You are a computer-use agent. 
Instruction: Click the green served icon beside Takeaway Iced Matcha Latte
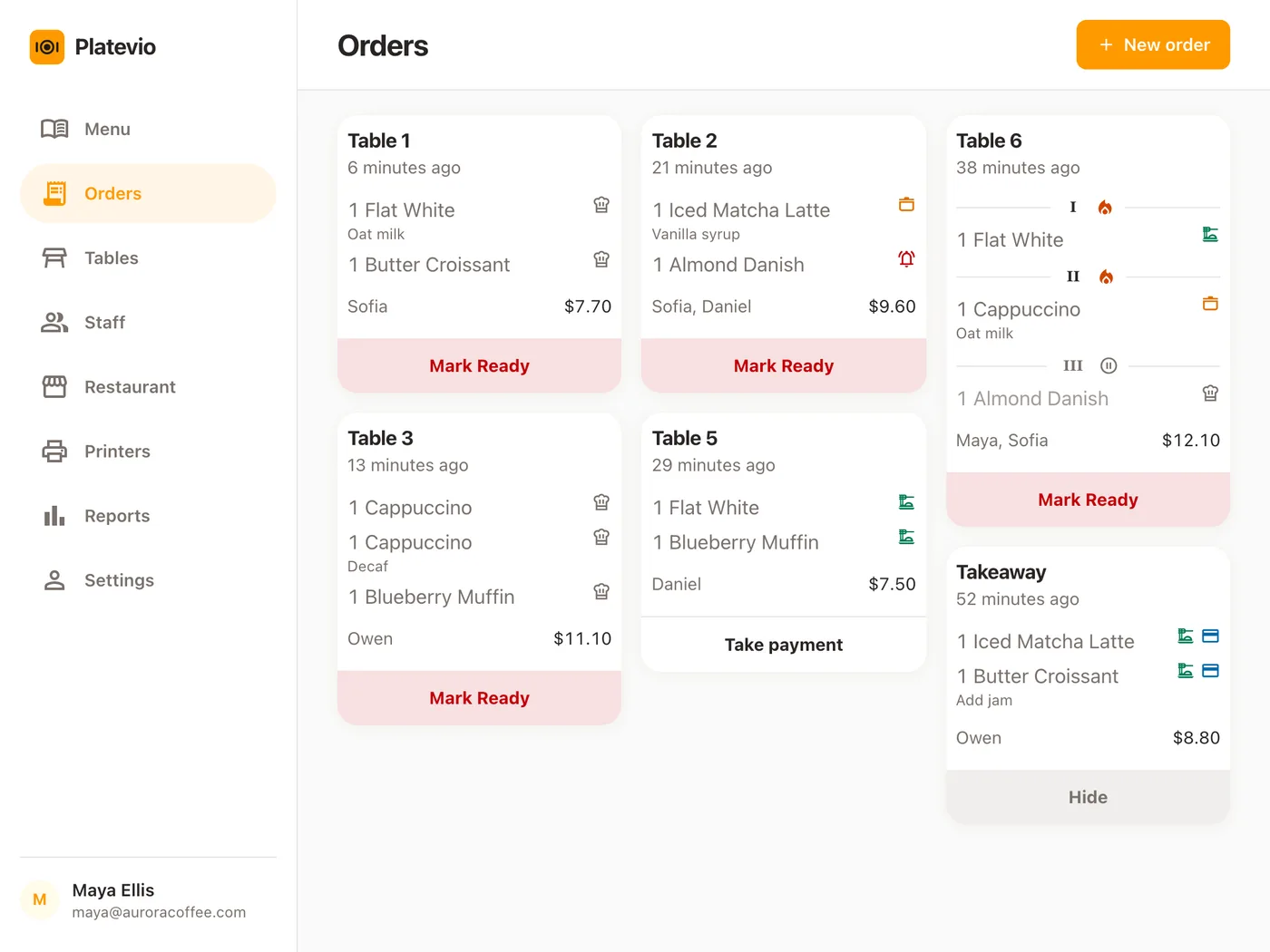point(1185,636)
